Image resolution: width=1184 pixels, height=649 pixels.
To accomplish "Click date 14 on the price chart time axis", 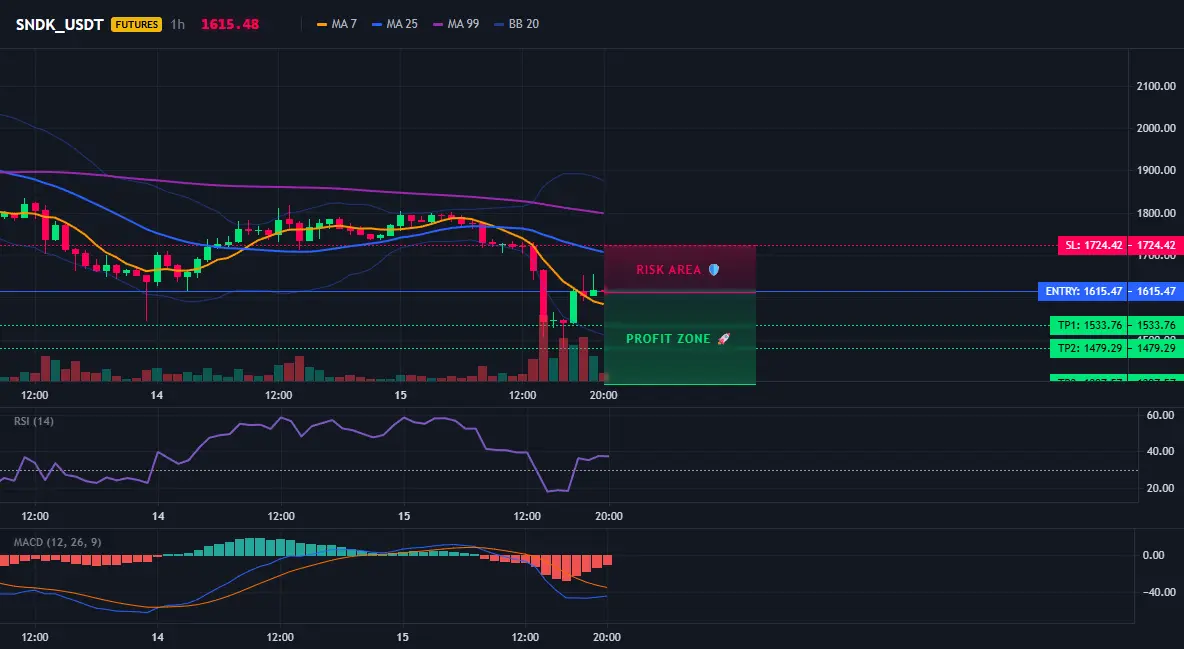I will [156, 395].
